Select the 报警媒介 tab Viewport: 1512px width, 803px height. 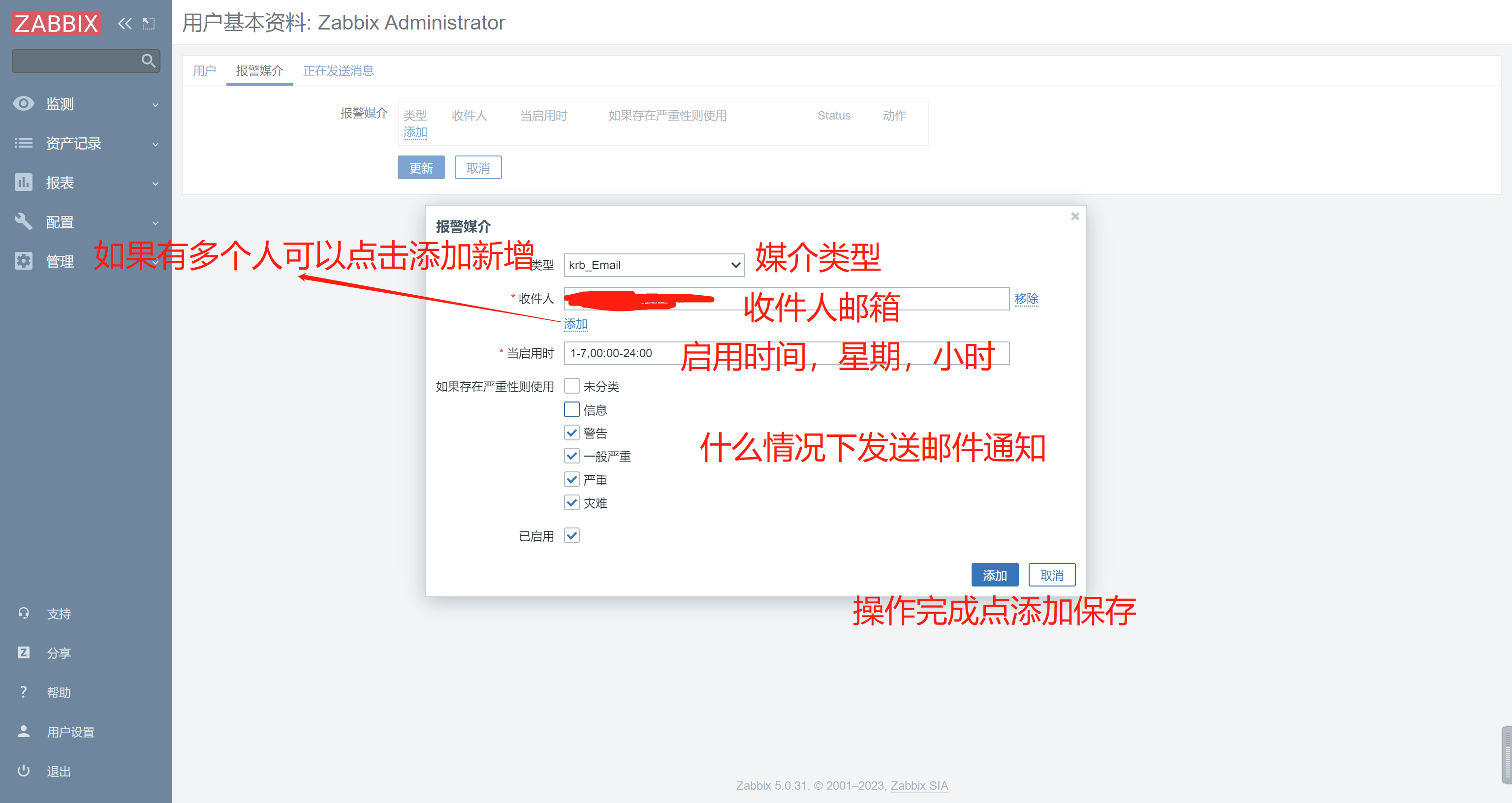pyautogui.click(x=259, y=71)
